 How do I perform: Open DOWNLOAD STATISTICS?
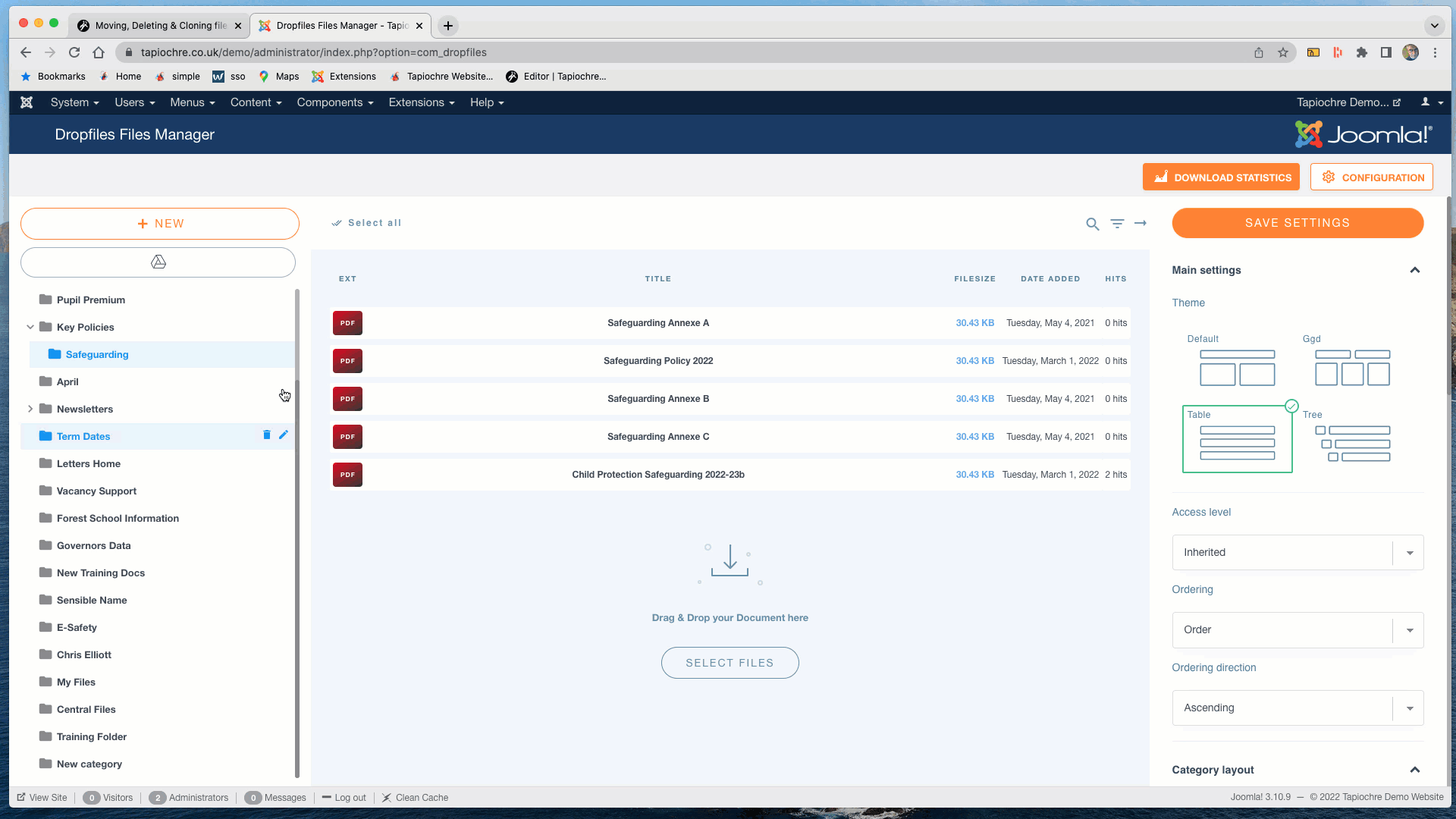click(1221, 177)
